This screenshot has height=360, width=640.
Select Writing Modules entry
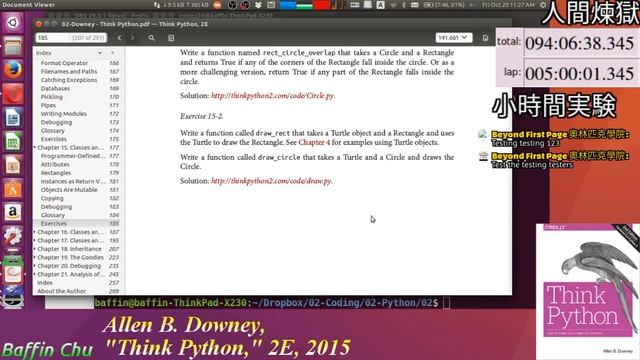78,114
